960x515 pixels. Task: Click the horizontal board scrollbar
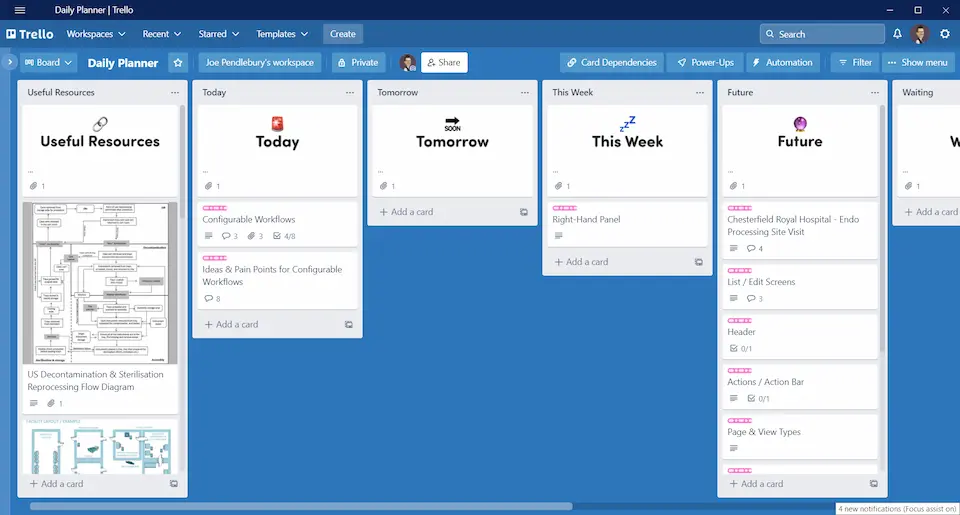(301, 506)
